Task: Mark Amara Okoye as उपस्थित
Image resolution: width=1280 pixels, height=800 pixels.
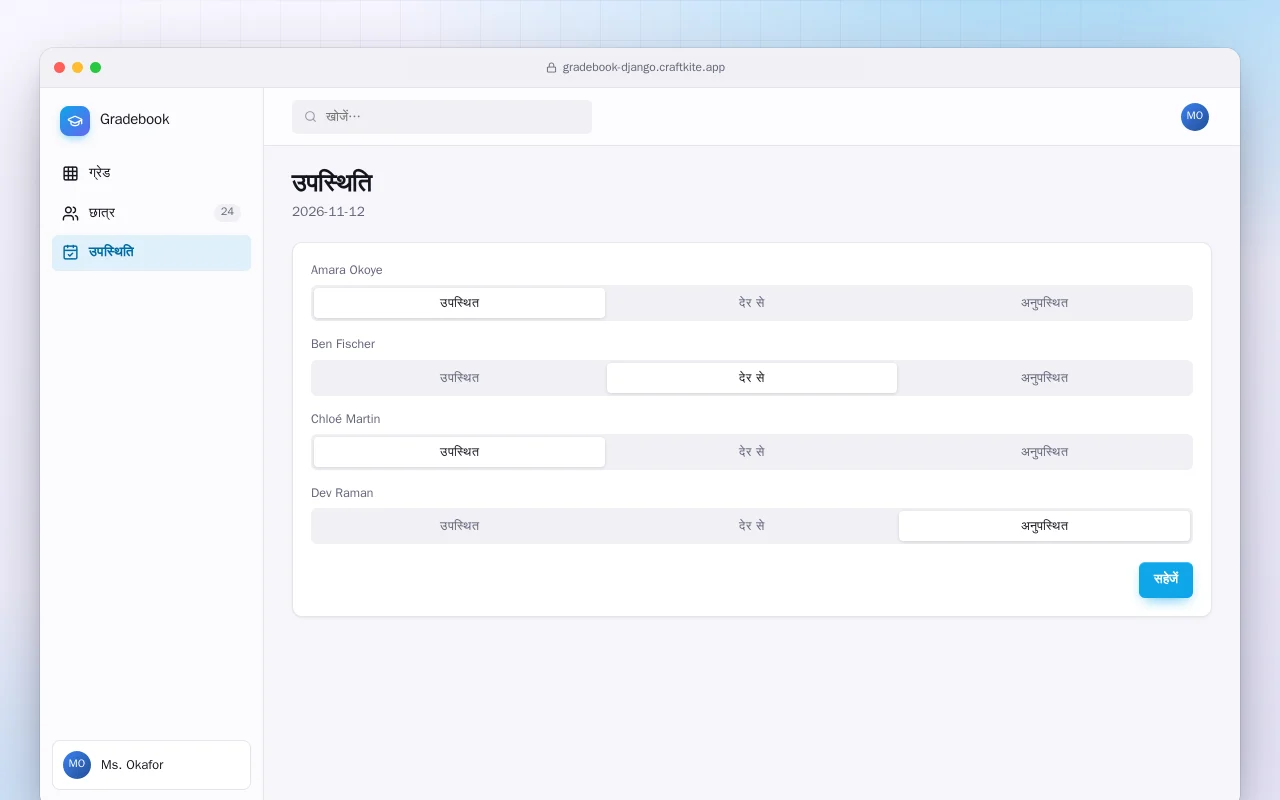Action: click(x=459, y=303)
